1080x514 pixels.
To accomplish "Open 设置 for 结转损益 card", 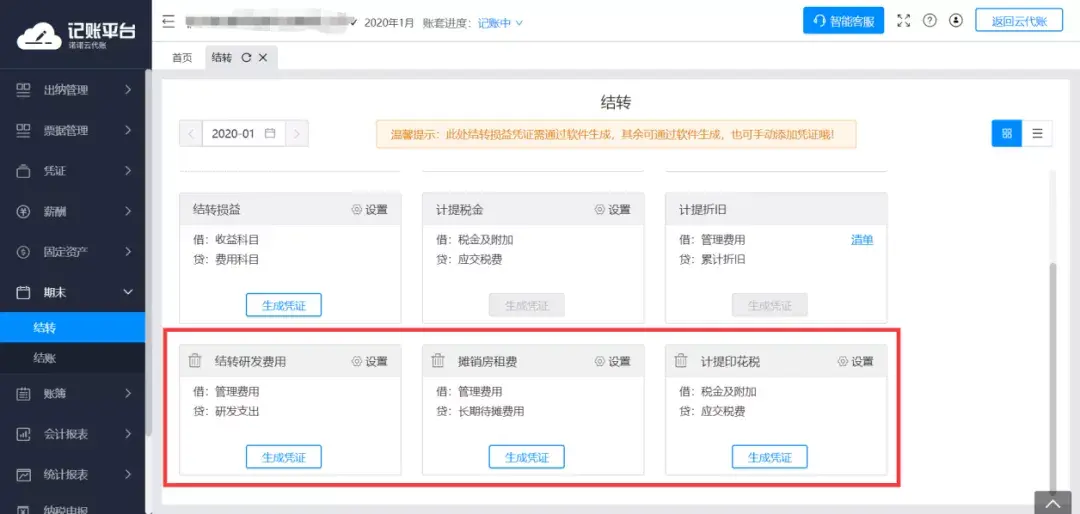I will (369, 210).
